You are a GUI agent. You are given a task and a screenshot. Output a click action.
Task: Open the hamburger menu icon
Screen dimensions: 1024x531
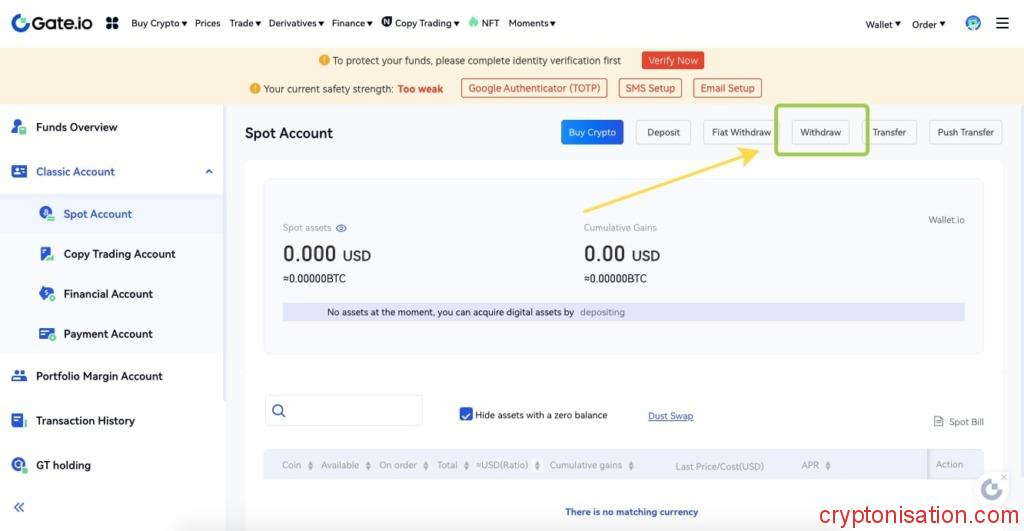tap(1002, 23)
